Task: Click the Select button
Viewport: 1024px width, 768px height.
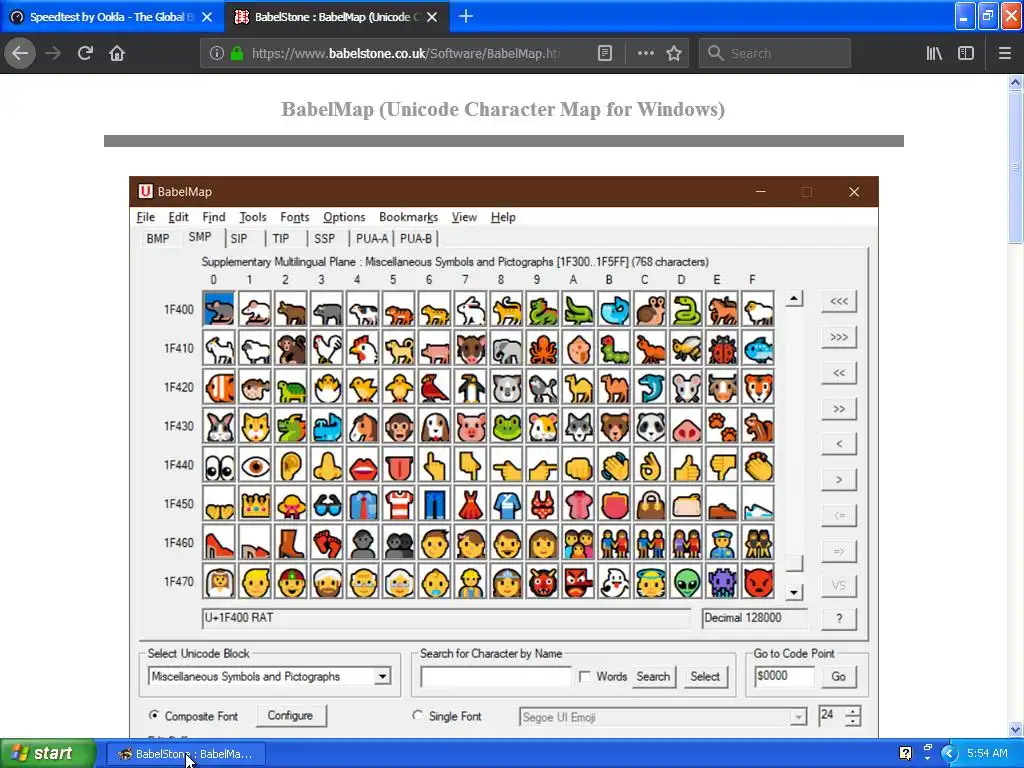Action: [705, 677]
